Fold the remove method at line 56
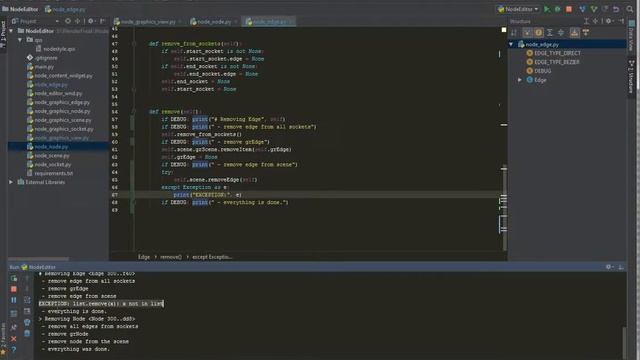The image size is (640, 360). [x=133, y=111]
